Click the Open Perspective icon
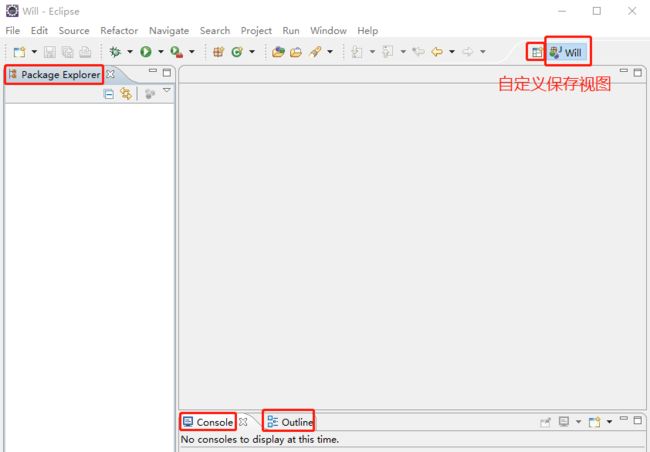This screenshot has height=452, width=650. pos(537,52)
